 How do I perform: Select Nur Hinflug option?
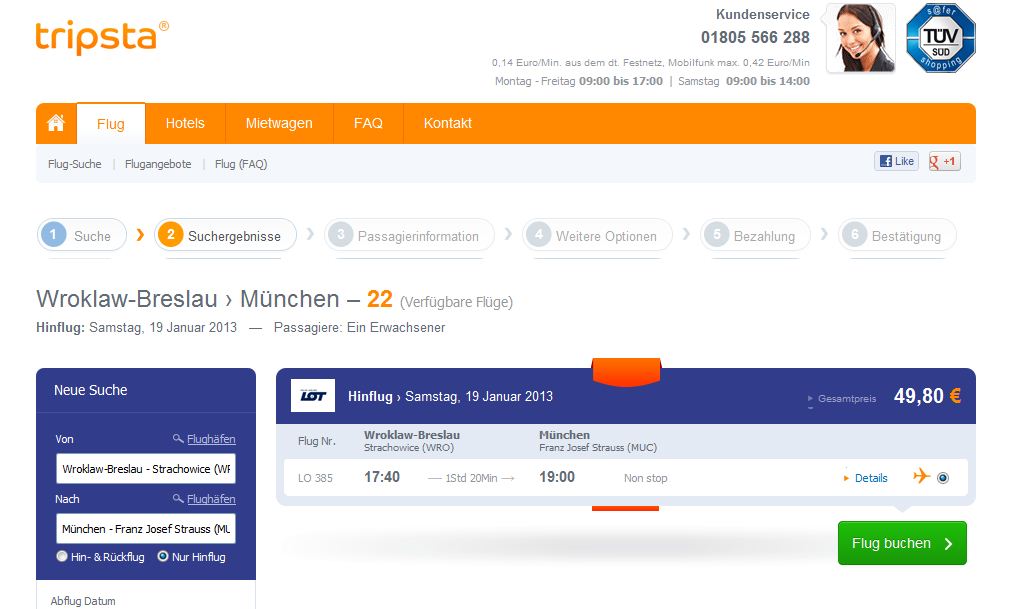[163, 556]
